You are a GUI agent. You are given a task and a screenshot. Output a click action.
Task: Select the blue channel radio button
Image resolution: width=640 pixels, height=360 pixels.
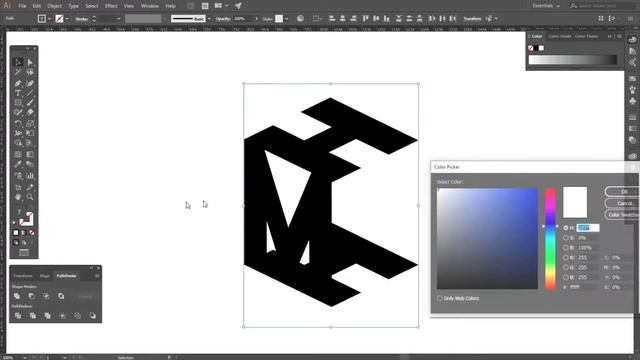coord(566,277)
